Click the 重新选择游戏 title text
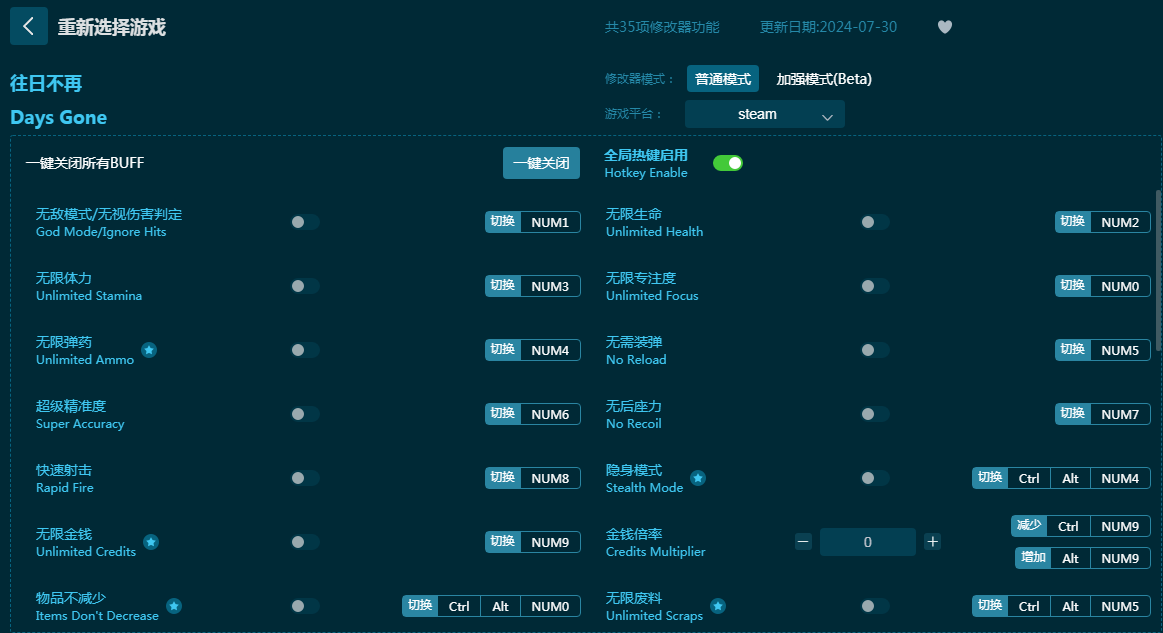Viewport: 1163px width, 633px height. click(112, 27)
